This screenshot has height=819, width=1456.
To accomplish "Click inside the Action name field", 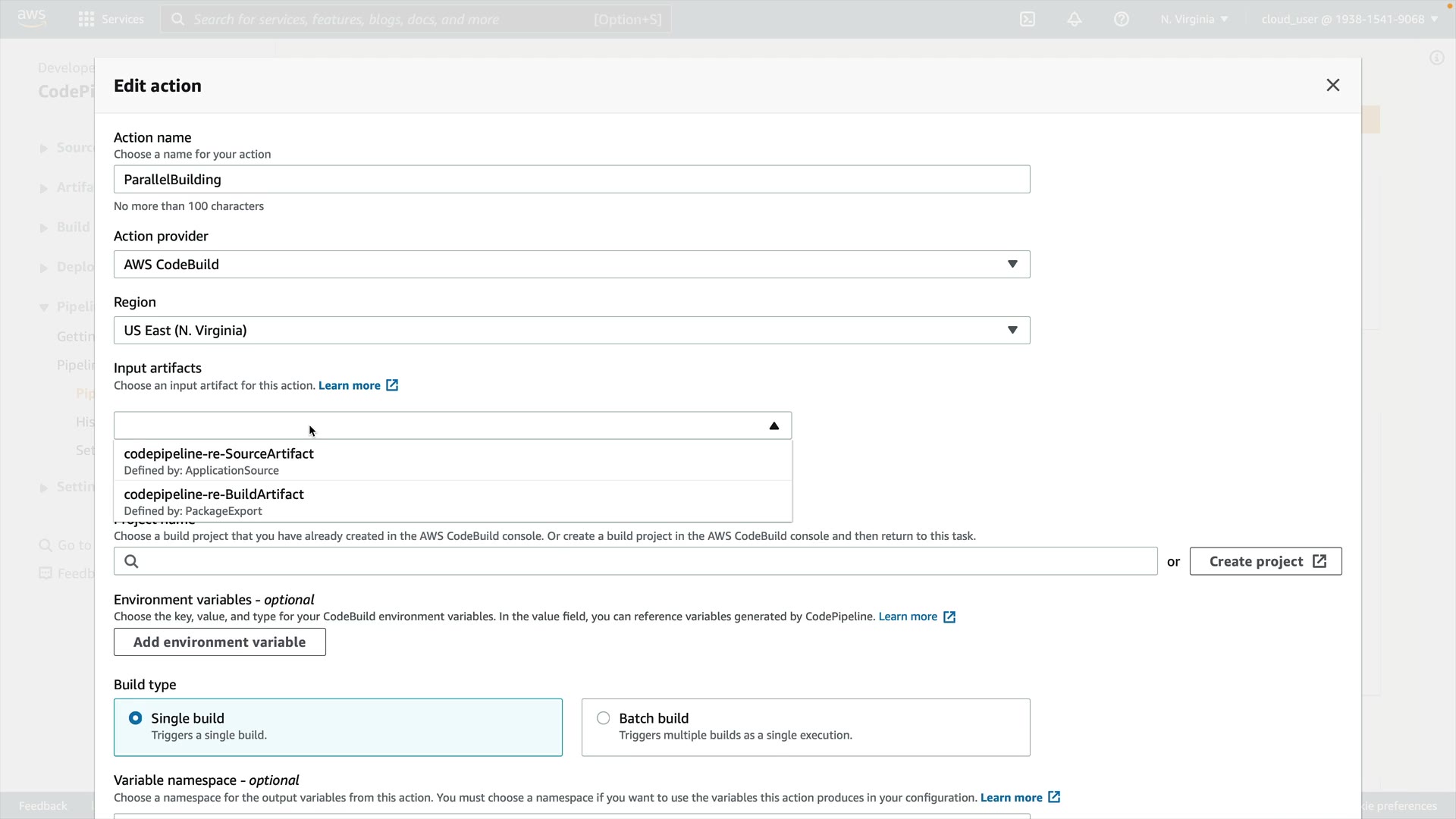I will pyautogui.click(x=572, y=180).
